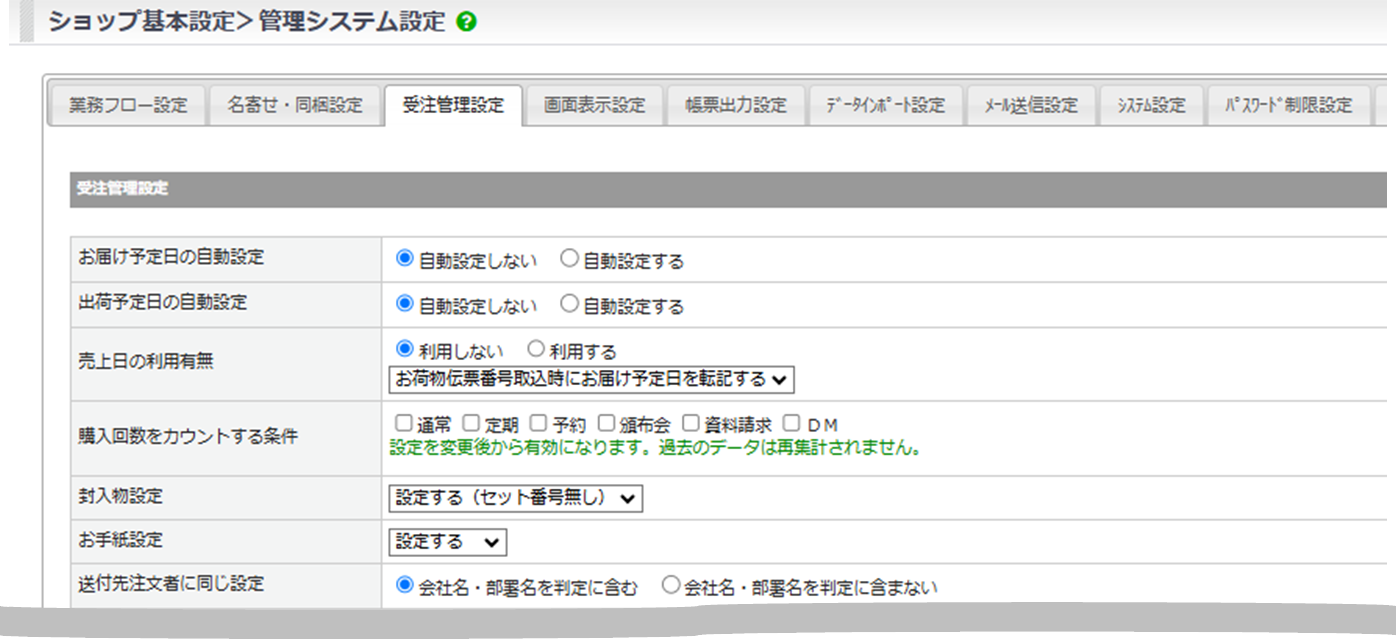Open the システム設定 tab
The image size is (1396, 639).
click(x=1151, y=105)
